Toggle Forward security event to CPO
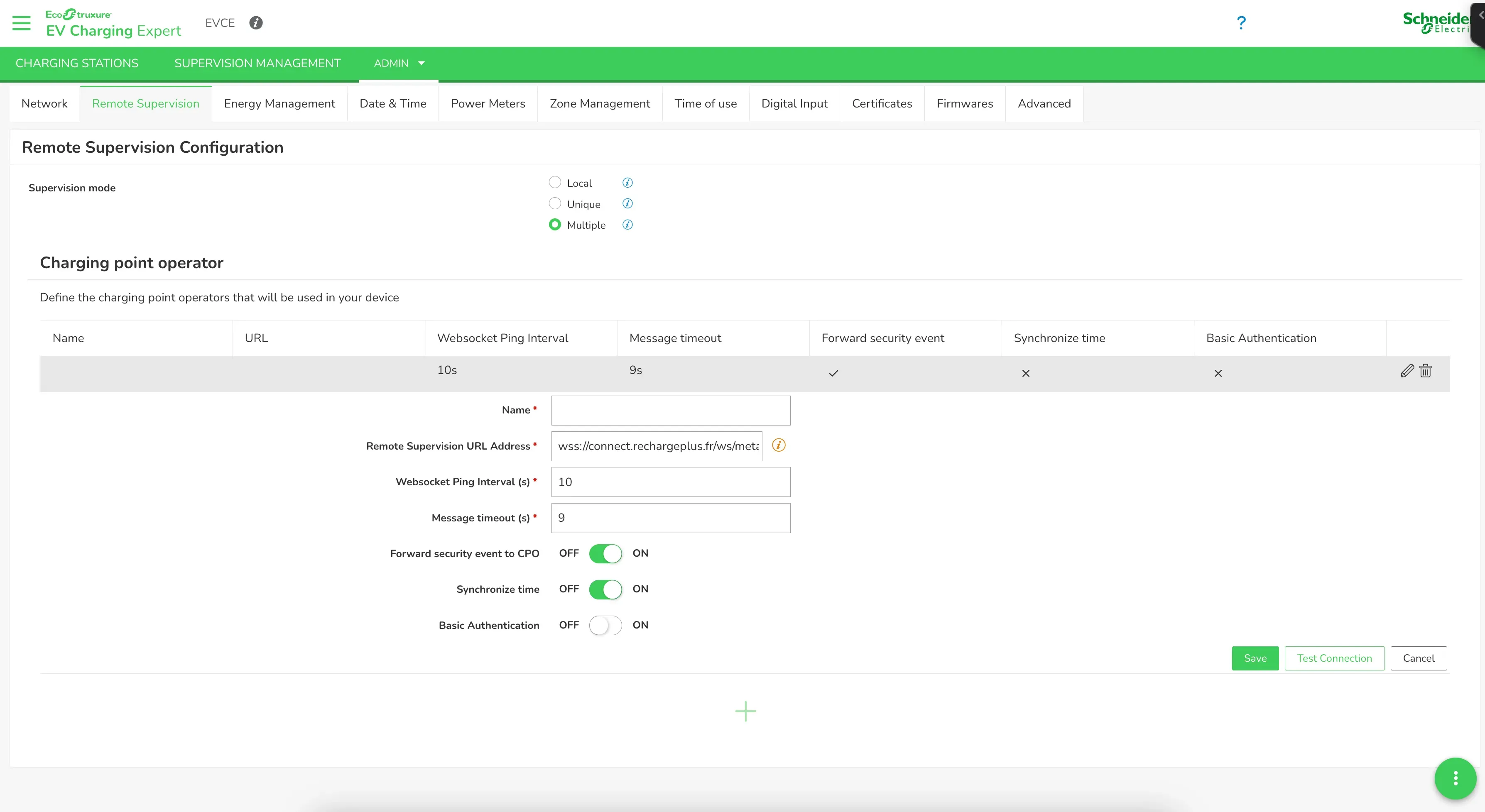 605,554
